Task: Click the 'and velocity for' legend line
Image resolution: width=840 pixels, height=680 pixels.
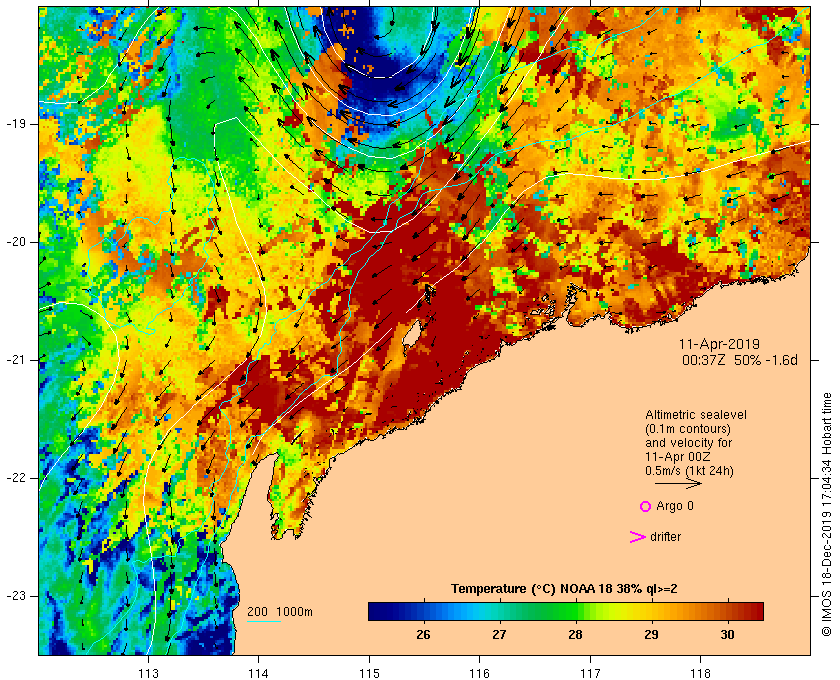Action: (688, 443)
